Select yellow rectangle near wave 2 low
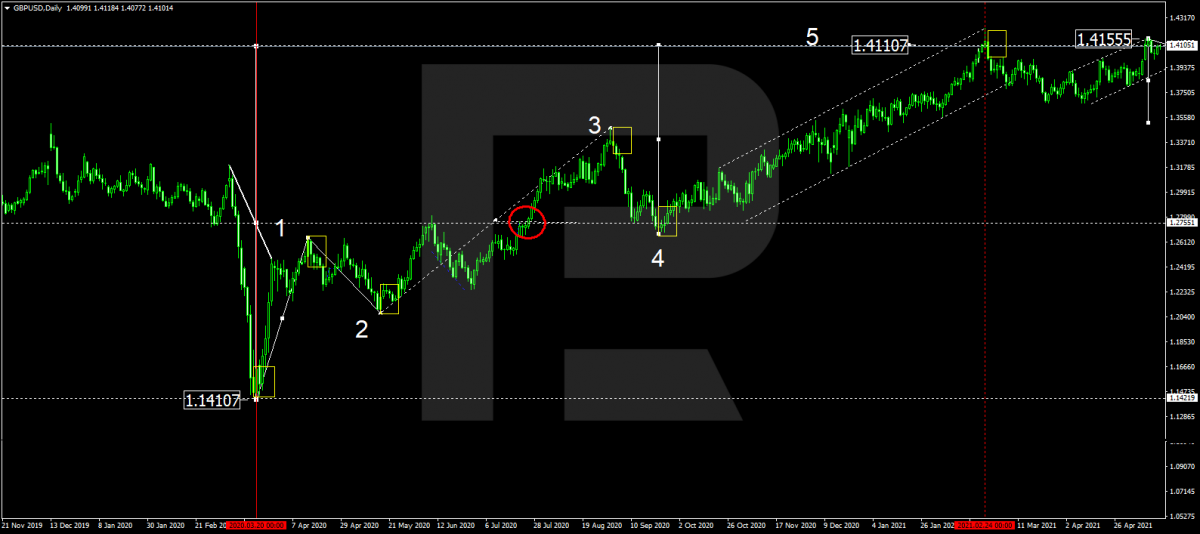The height and width of the screenshot is (534, 1200). 389,299
